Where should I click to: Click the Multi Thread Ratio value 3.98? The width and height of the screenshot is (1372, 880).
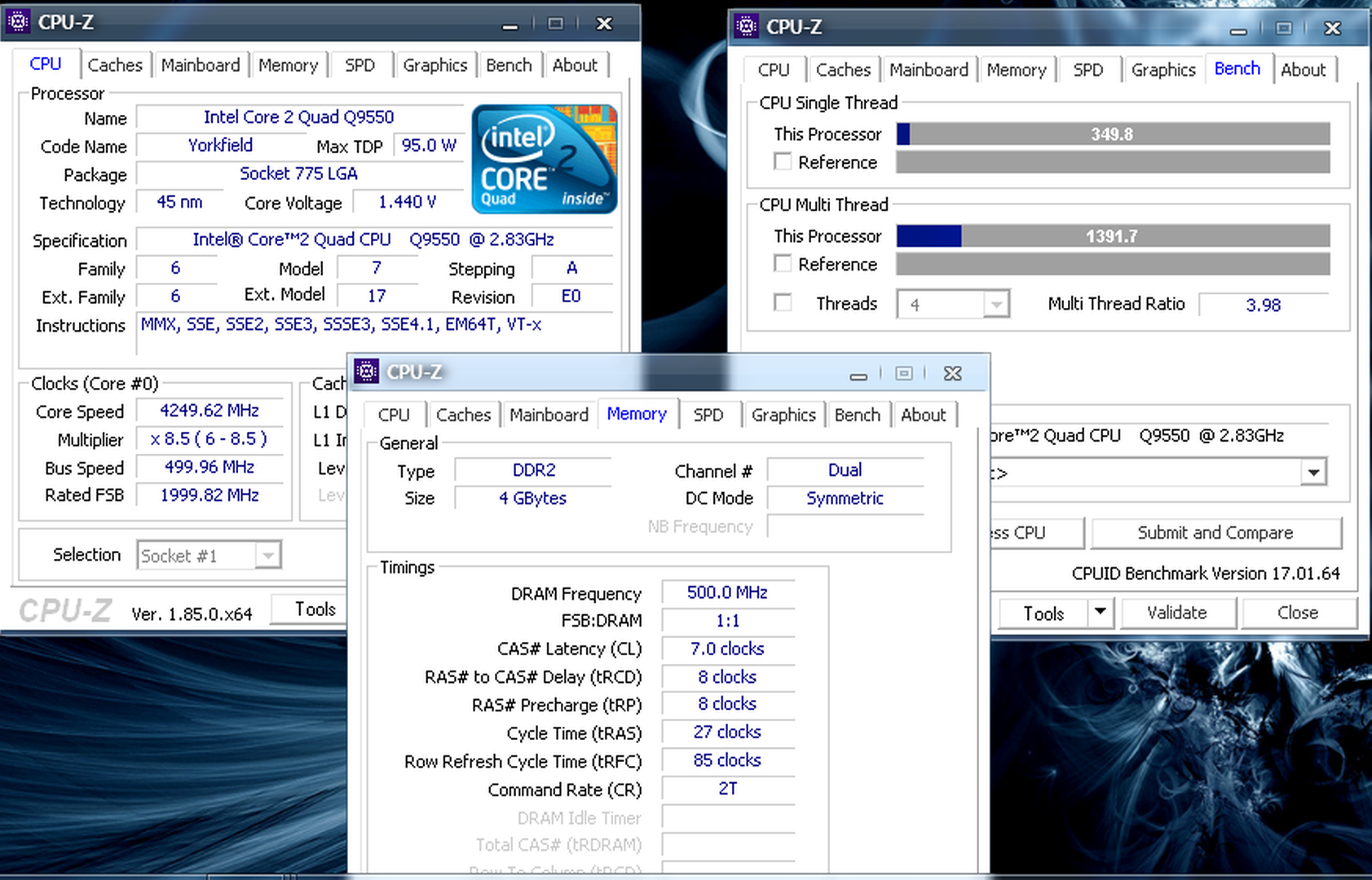click(x=1263, y=305)
